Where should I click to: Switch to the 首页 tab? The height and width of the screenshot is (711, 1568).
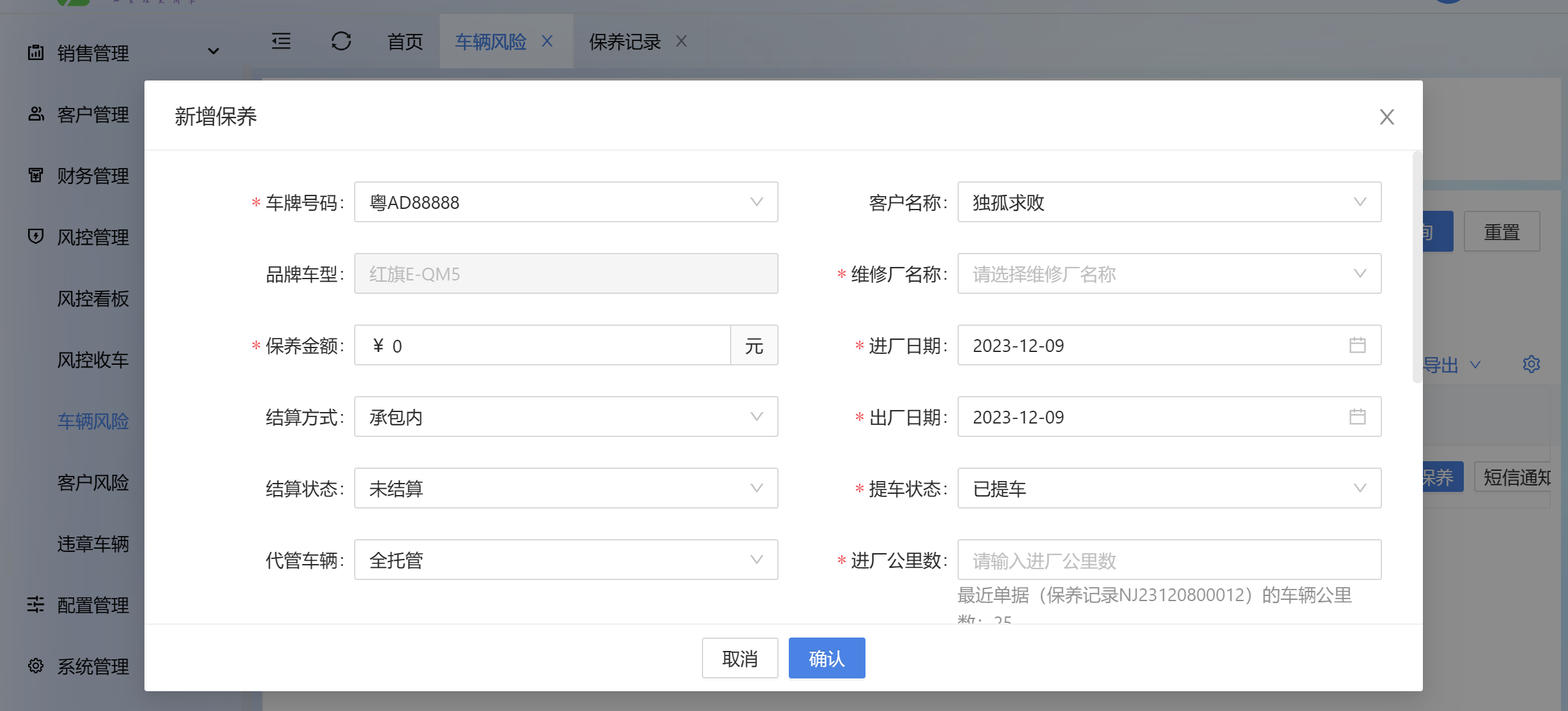click(x=405, y=42)
